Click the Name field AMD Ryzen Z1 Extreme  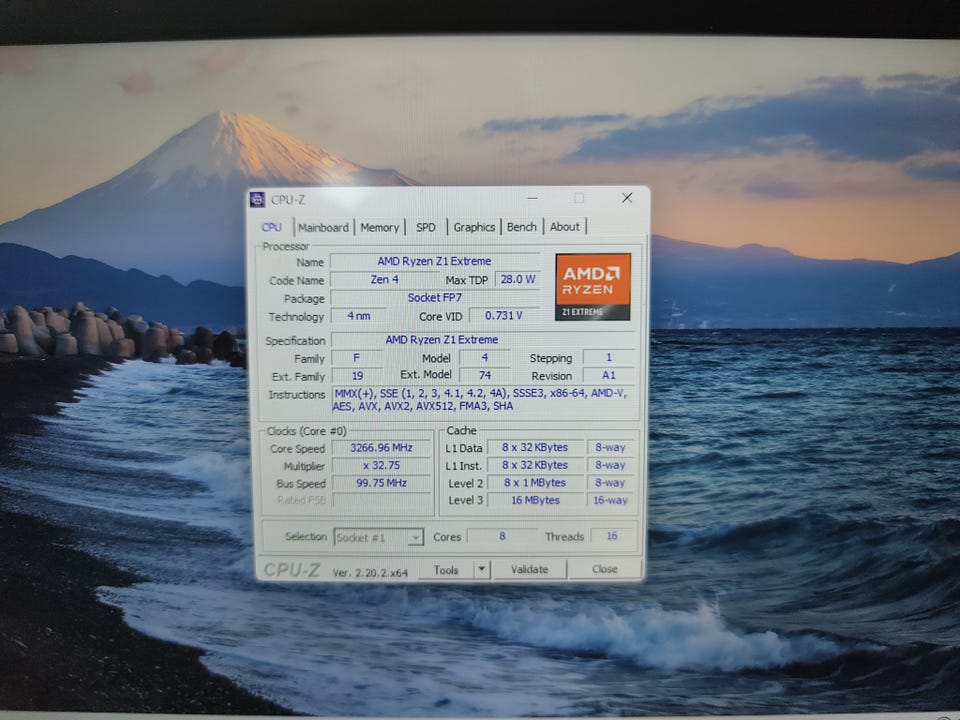pyautogui.click(x=435, y=261)
